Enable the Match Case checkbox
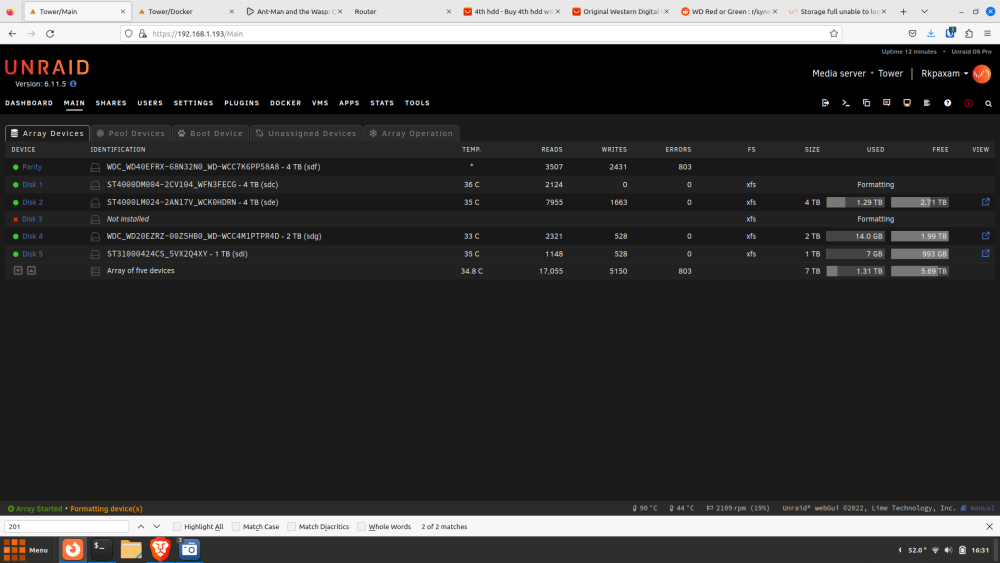1000x563 pixels. [236, 527]
